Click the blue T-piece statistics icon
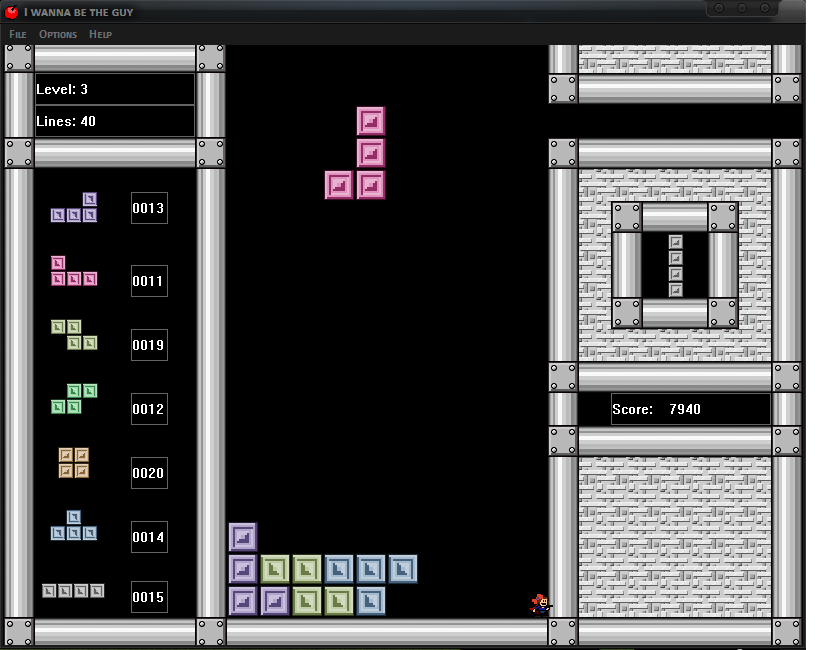 pos(74,527)
